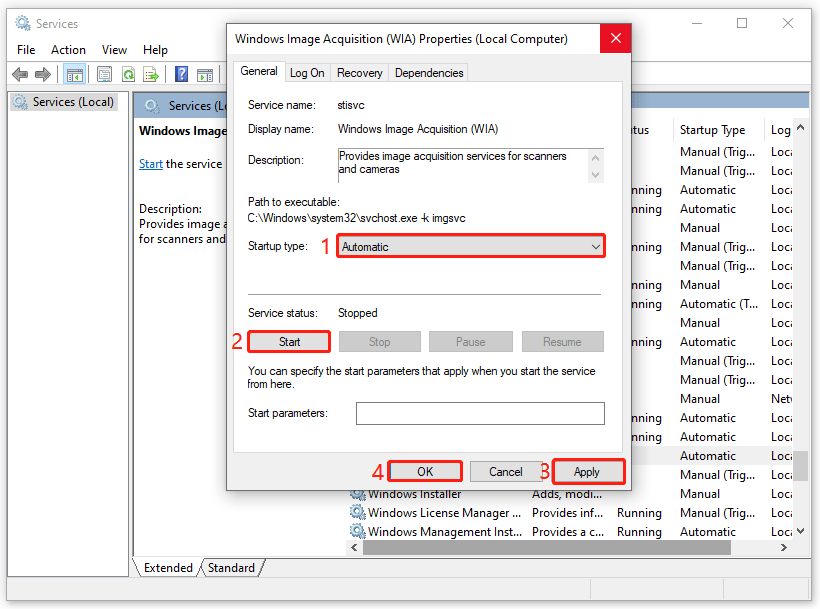Open the Action menu
Image resolution: width=820 pixels, height=609 pixels.
click(68, 49)
